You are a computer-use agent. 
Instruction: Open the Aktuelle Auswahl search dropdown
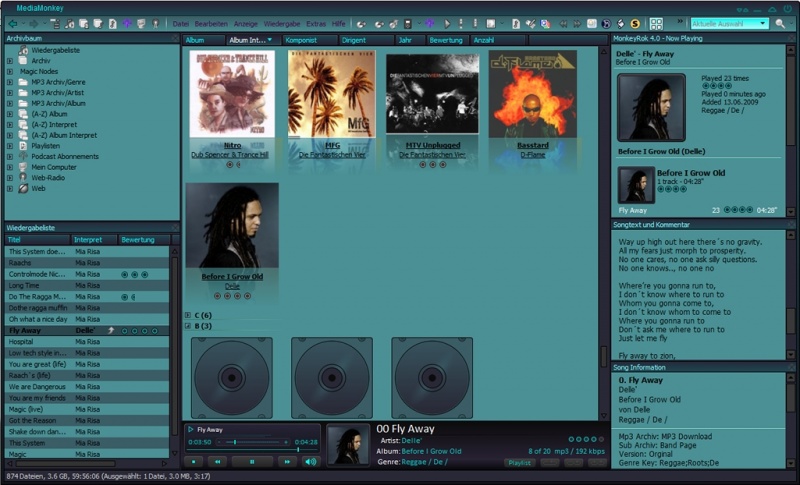coord(763,23)
